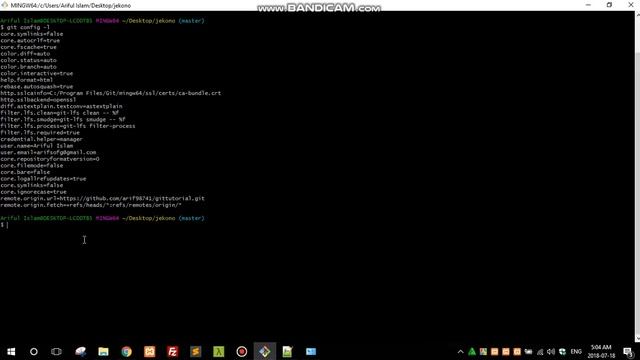Open the clock showing 5:04 AM
The height and width of the screenshot is (360, 640).
pyautogui.click(x=601, y=351)
